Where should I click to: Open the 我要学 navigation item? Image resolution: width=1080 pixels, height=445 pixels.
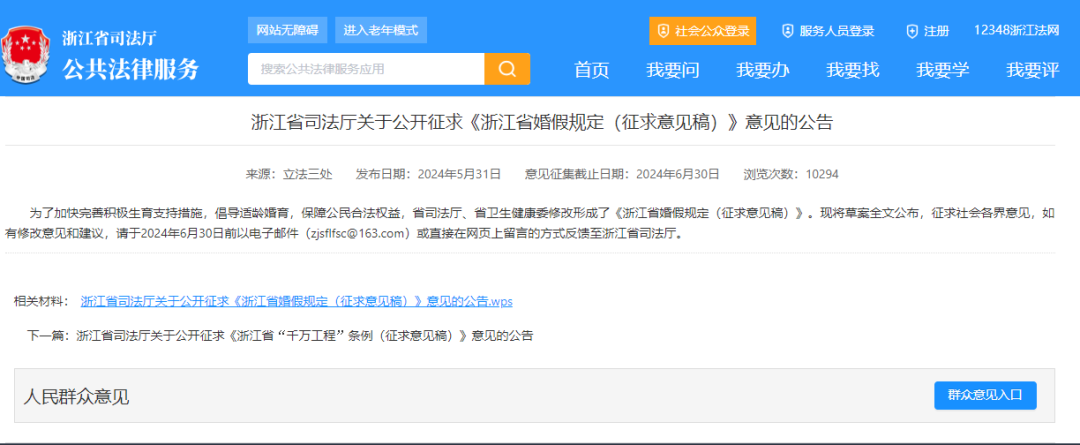942,70
